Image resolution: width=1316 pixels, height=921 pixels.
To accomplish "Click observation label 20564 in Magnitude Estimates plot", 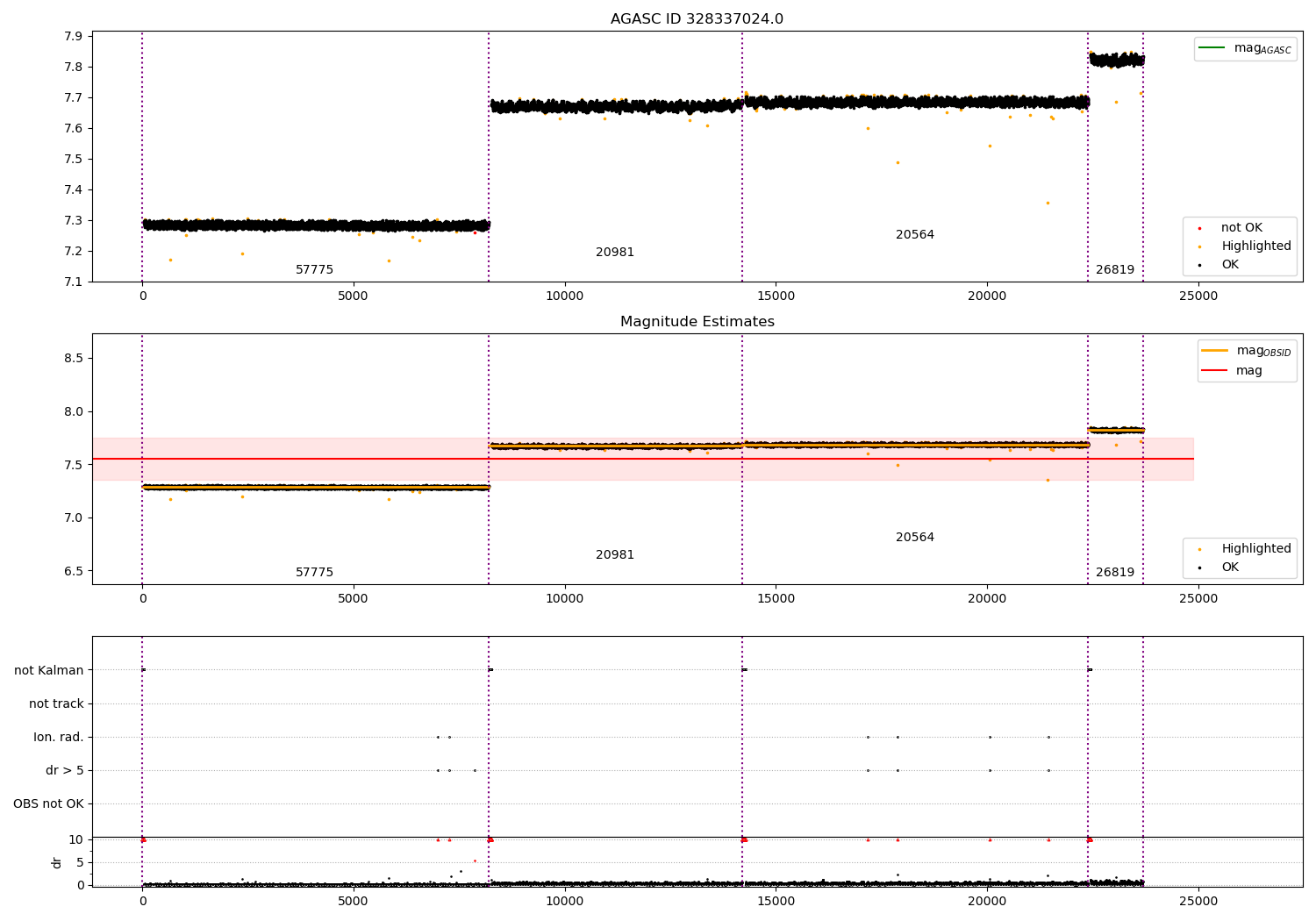I will [x=915, y=538].
